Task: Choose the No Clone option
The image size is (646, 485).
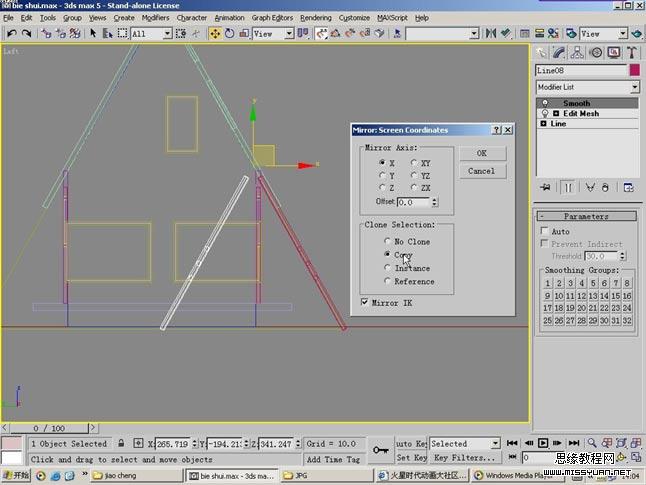Action: pyautogui.click(x=387, y=241)
